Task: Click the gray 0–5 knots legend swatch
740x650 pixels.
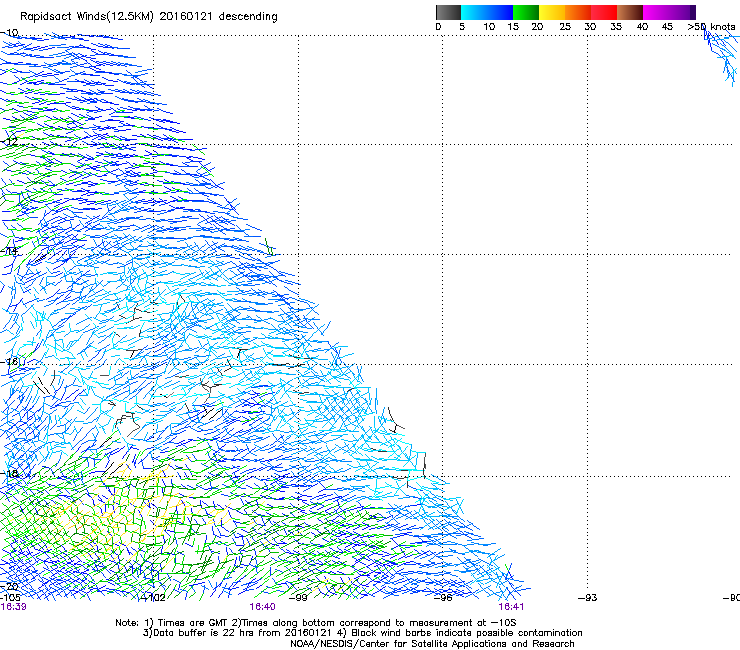Action: click(448, 12)
